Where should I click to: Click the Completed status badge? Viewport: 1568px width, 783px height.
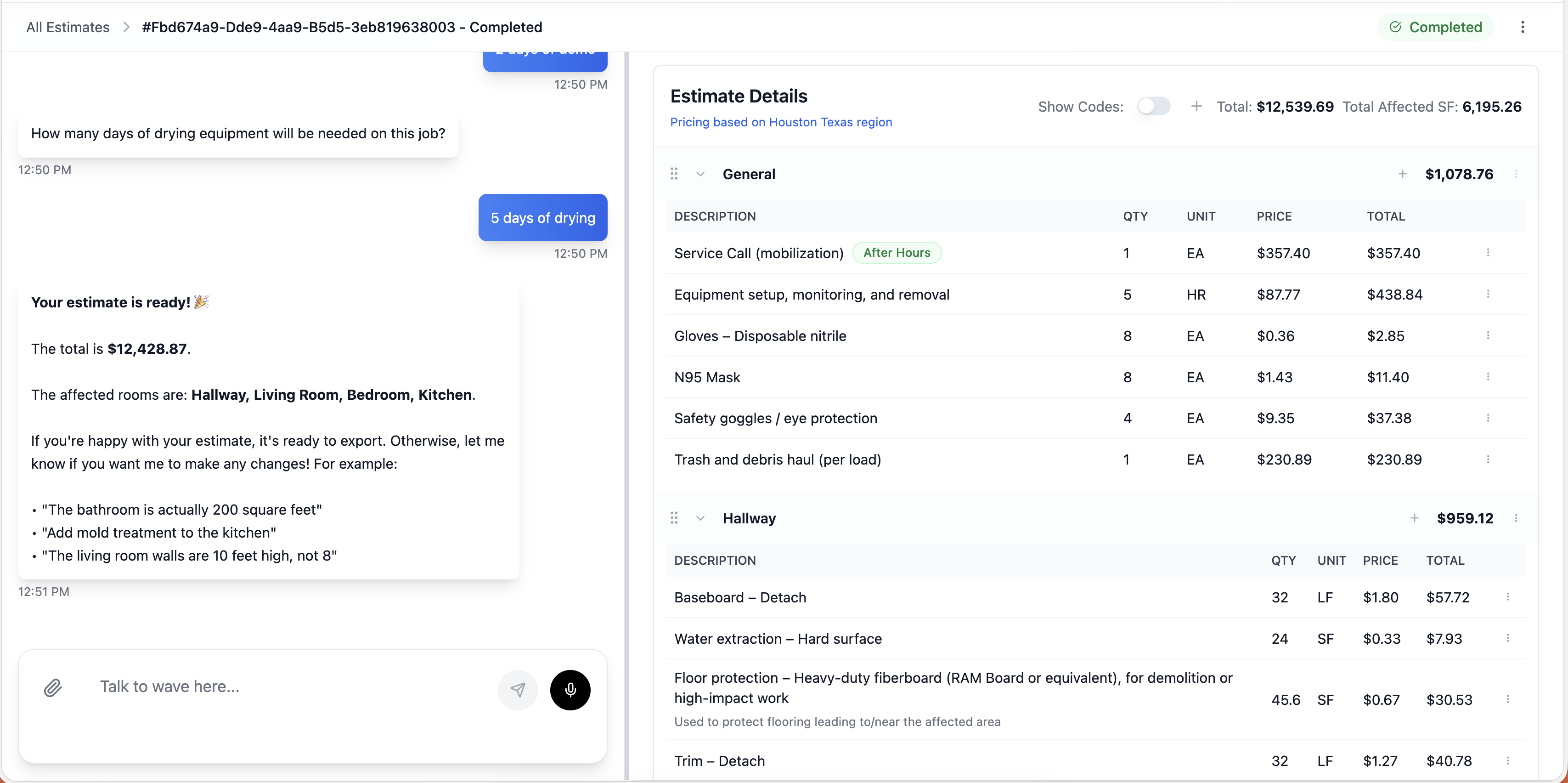click(x=1435, y=27)
